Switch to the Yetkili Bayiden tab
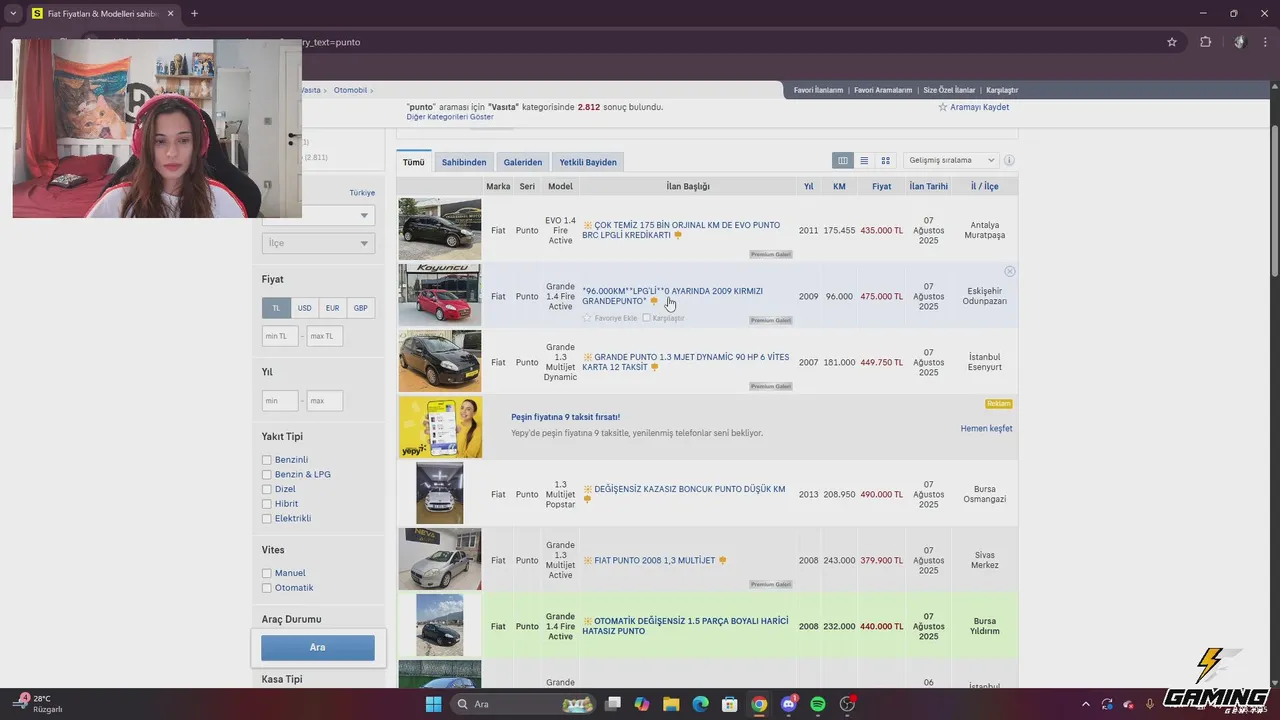1280x720 pixels. (588, 162)
